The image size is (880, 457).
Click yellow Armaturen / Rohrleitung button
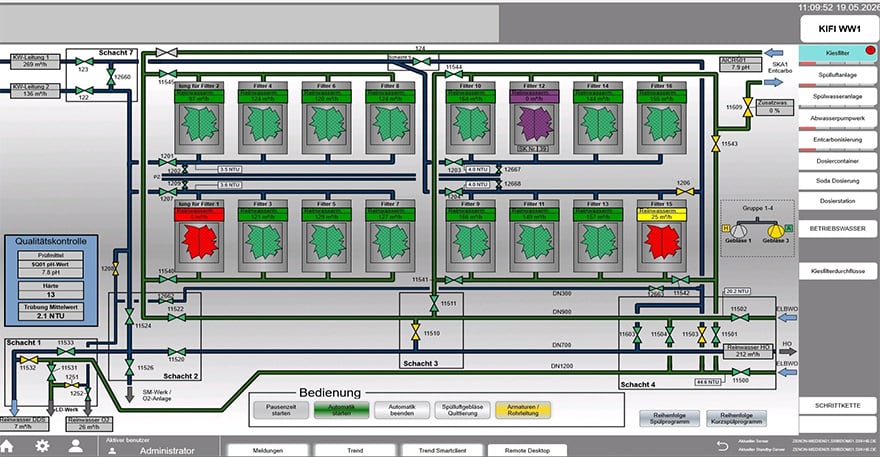click(523, 410)
